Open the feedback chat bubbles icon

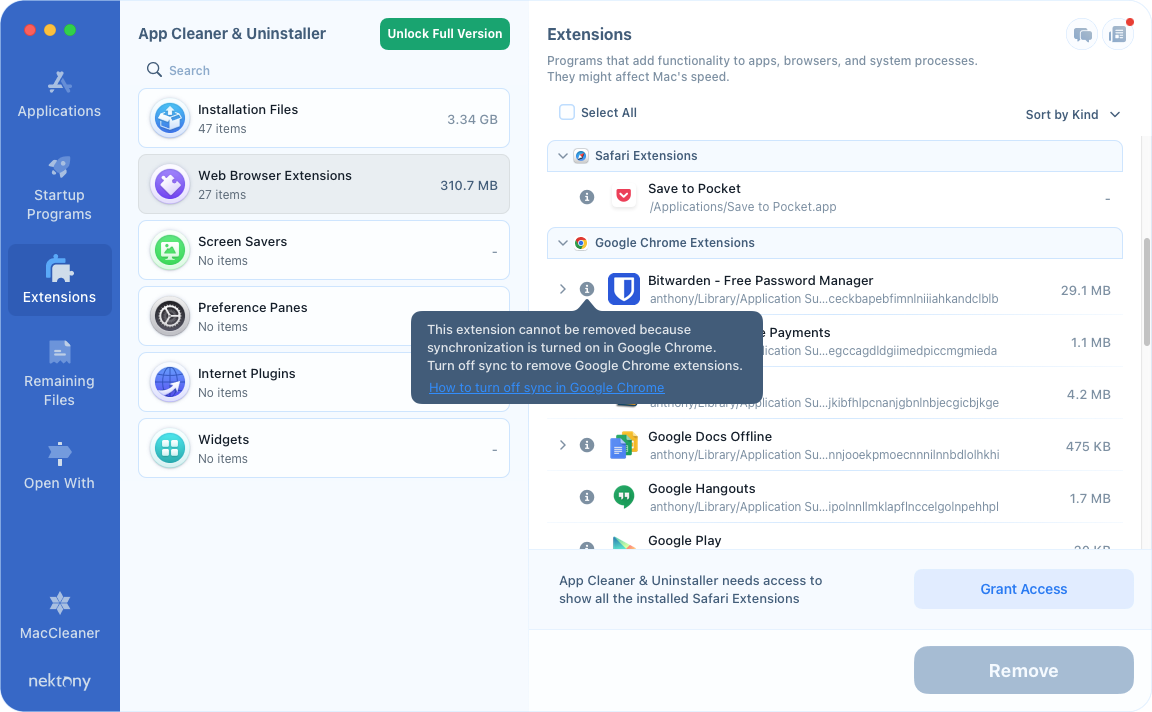(1082, 35)
